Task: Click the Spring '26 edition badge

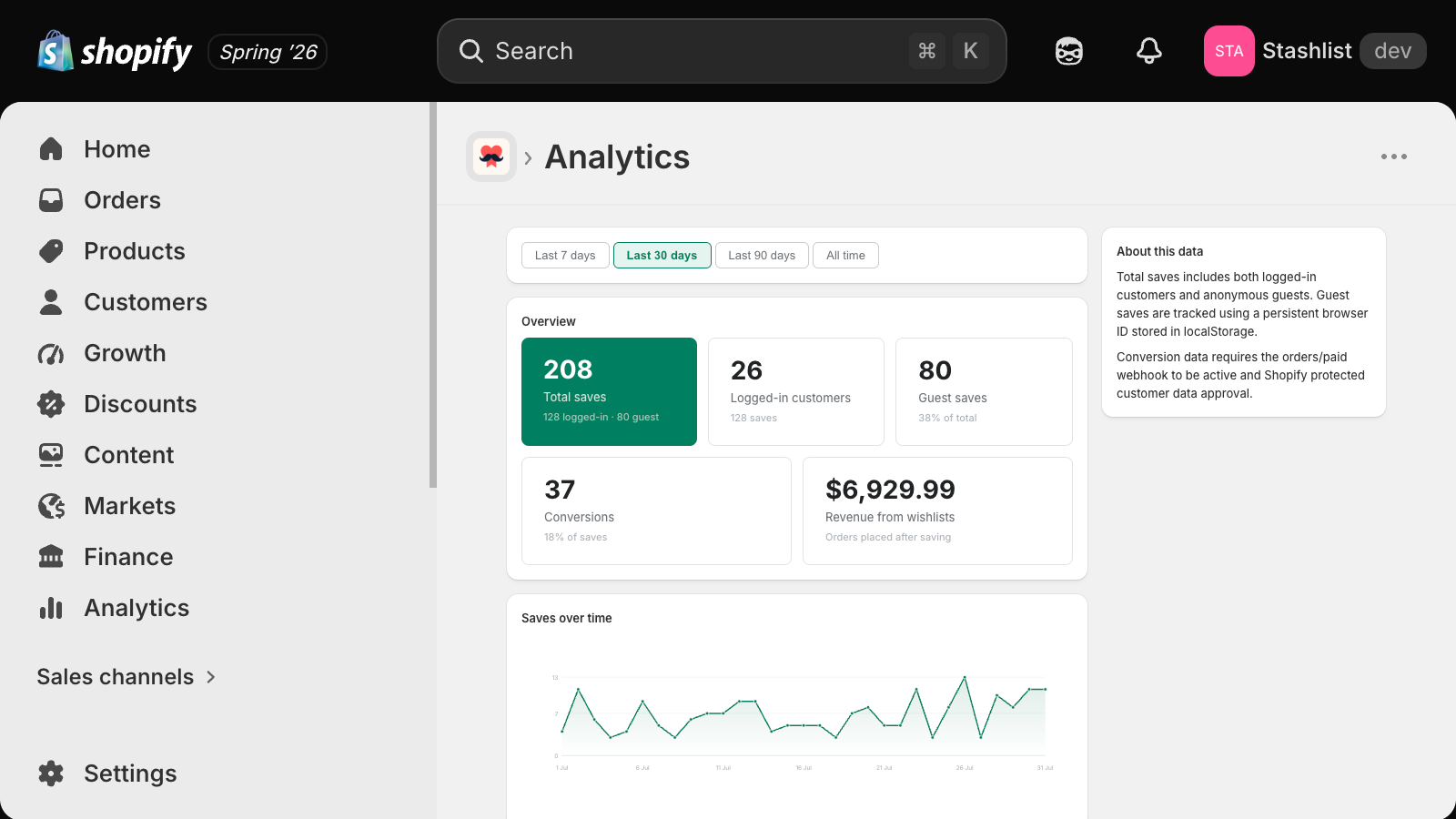Action: 268,52
